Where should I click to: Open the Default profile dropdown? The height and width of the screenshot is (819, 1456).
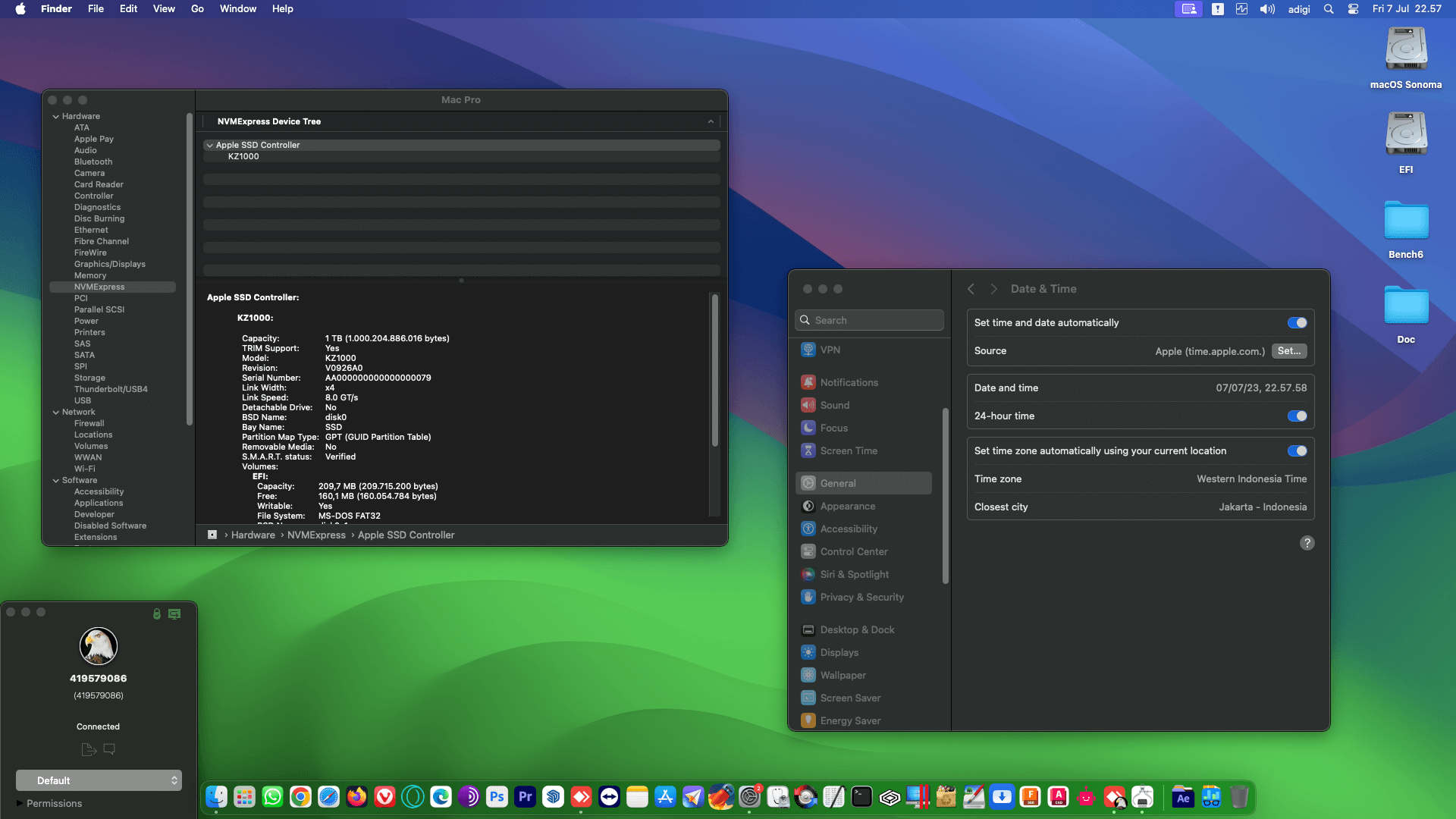(x=99, y=780)
